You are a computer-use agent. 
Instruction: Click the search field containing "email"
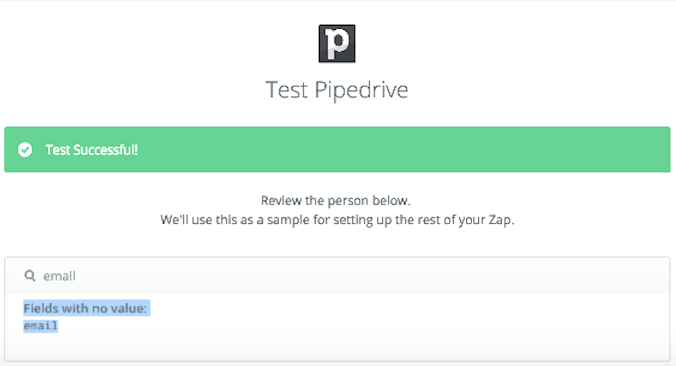337,276
